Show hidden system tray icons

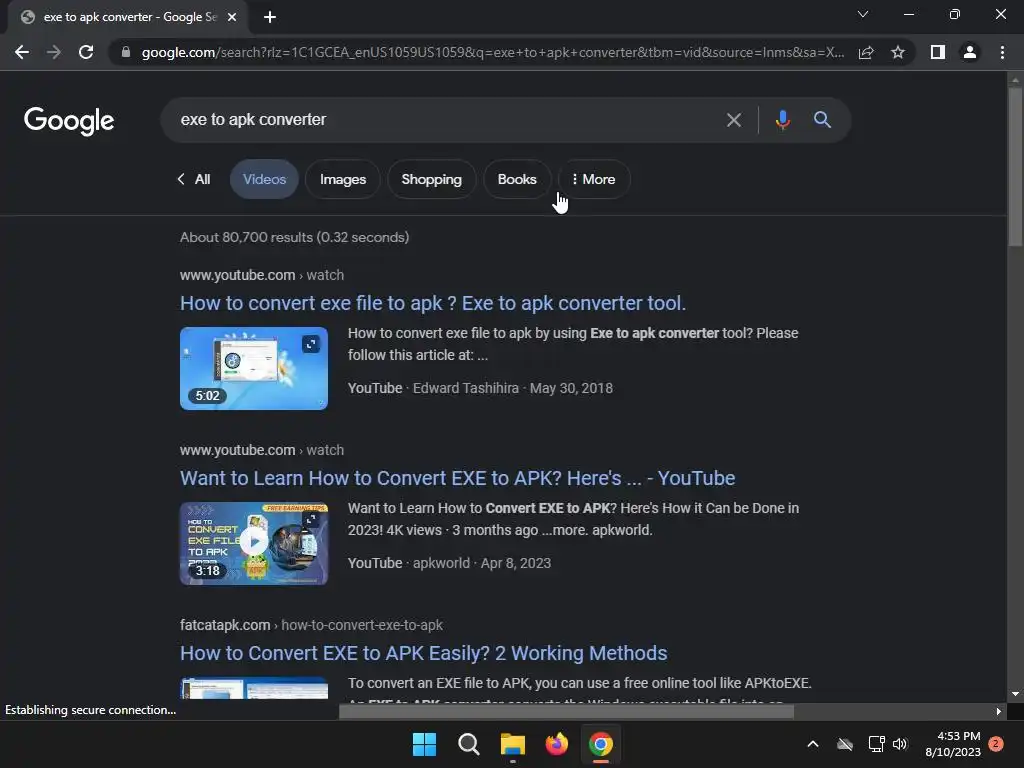(x=813, y=744)
